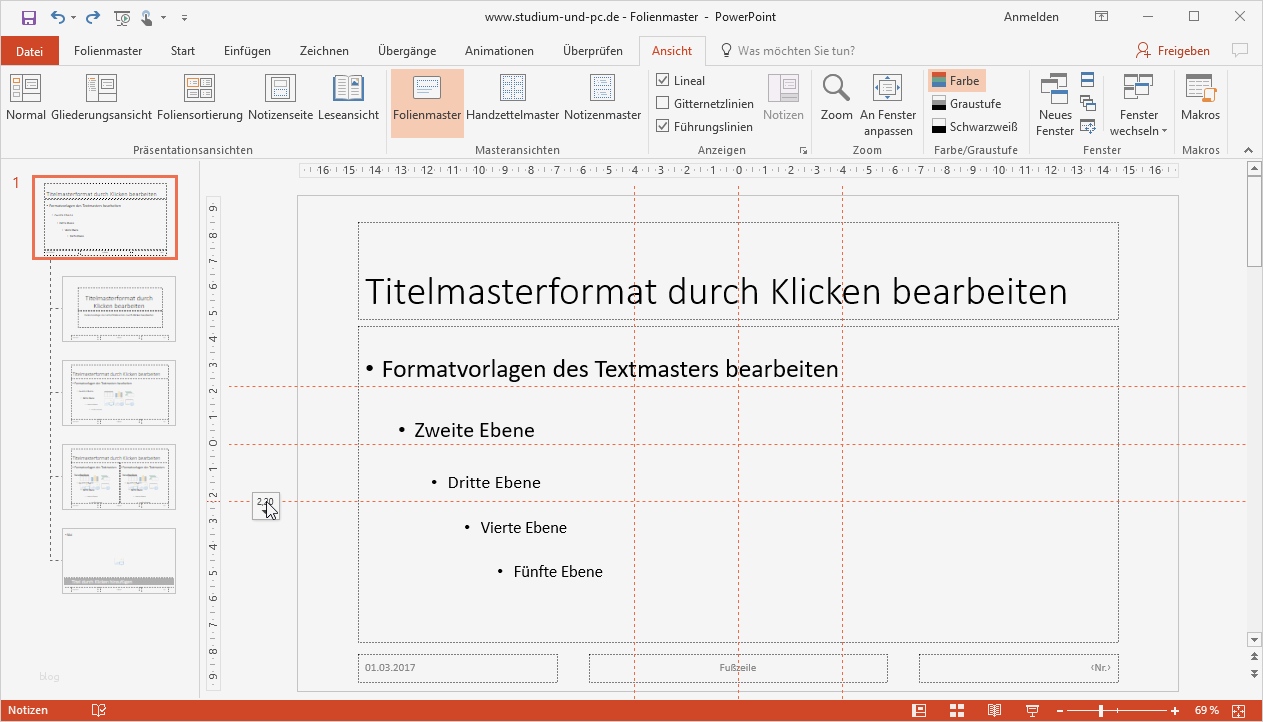
Task: Expand the Anzeigen group dialog launcher
Action: (x=803, y=150)
